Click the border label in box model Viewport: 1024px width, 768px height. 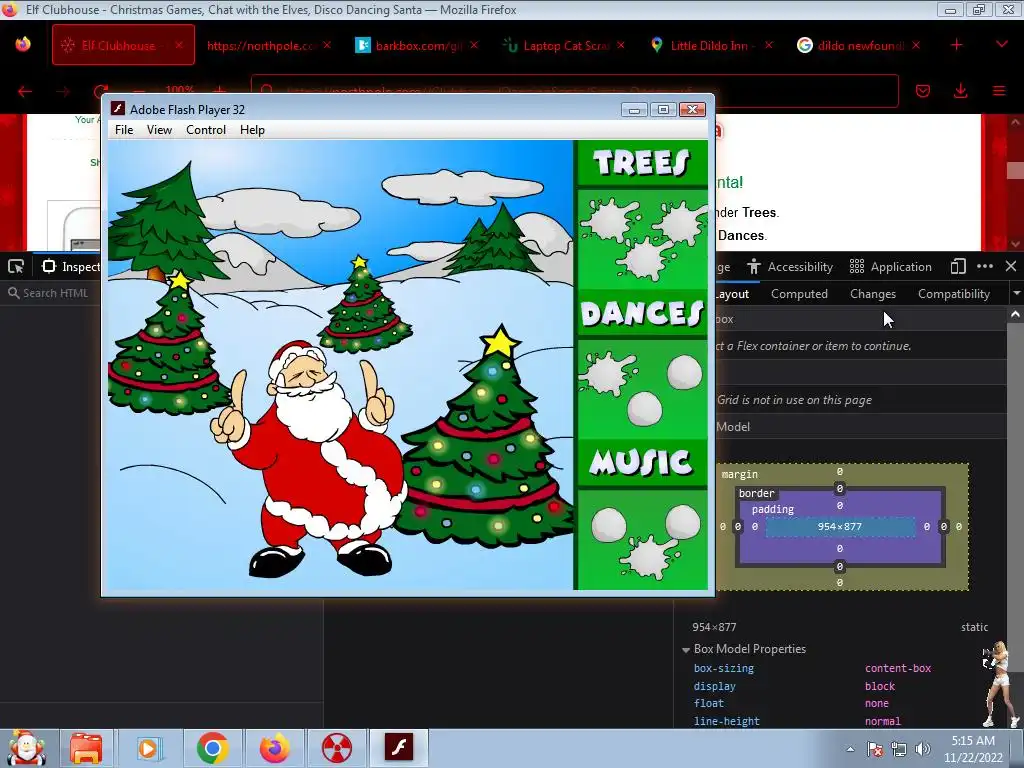757,493
